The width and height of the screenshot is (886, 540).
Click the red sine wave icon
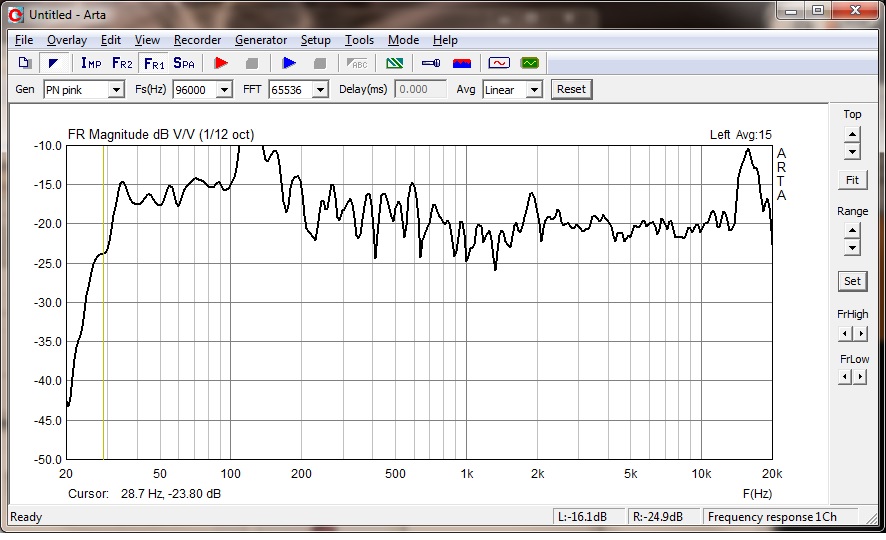click(x=499, y=63)
